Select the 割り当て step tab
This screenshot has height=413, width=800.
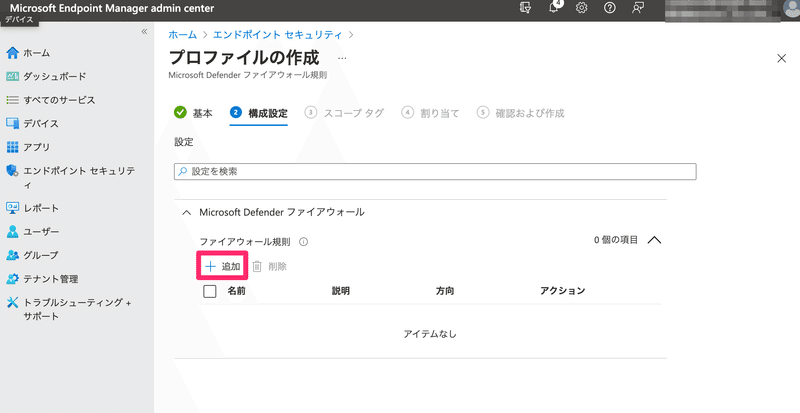(x=430, y=113)
